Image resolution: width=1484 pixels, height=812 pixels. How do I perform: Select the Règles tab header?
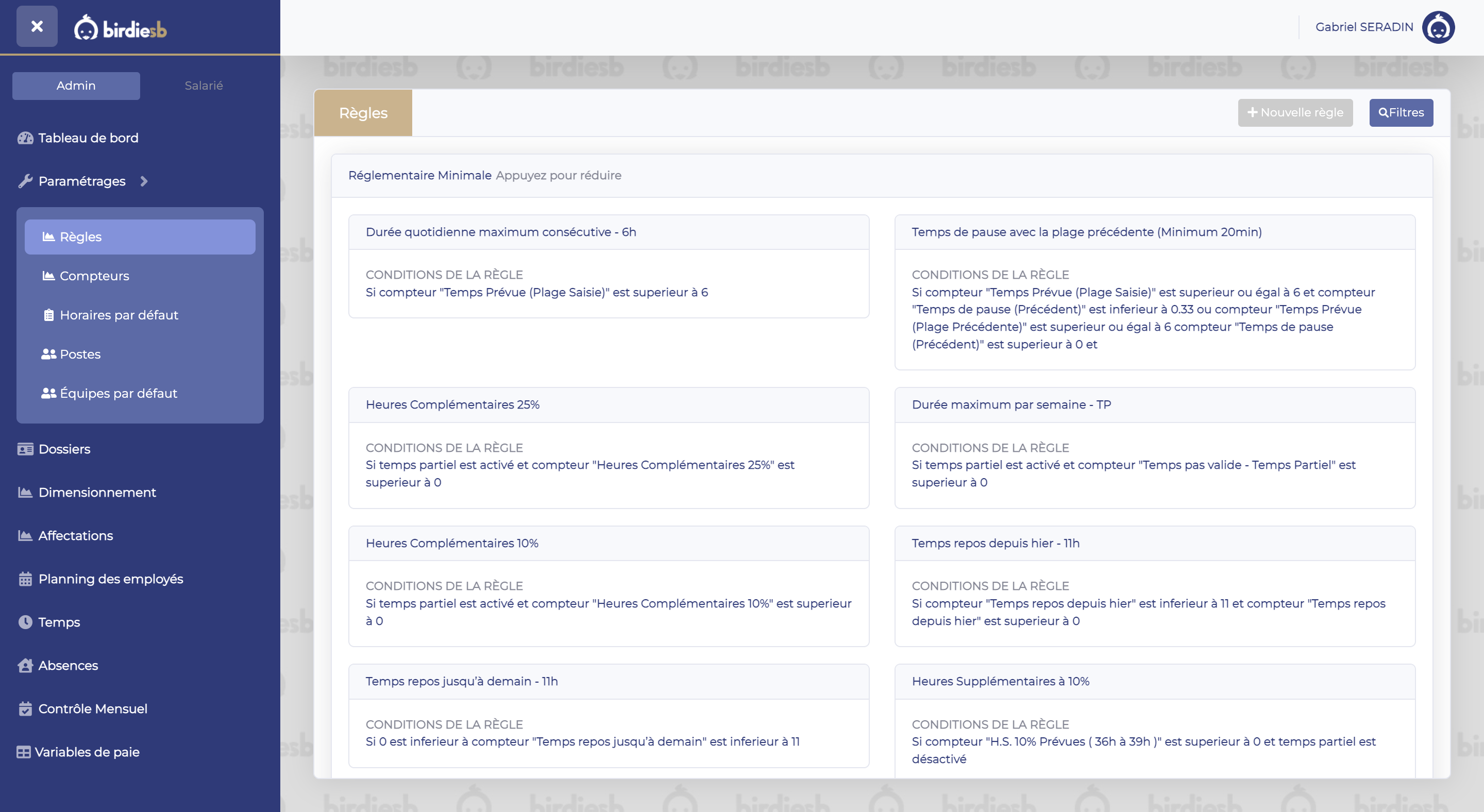pyautogui.click(x=363, y=113)
